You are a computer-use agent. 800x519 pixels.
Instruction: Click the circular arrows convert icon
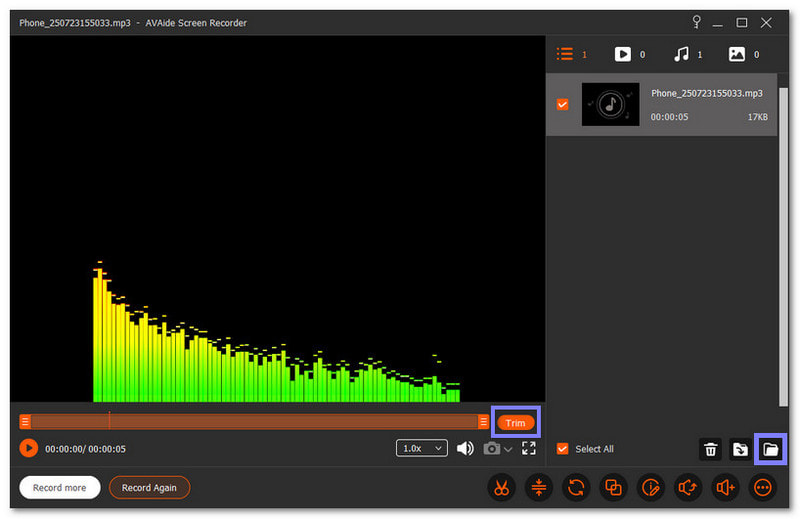pos(575,487)
